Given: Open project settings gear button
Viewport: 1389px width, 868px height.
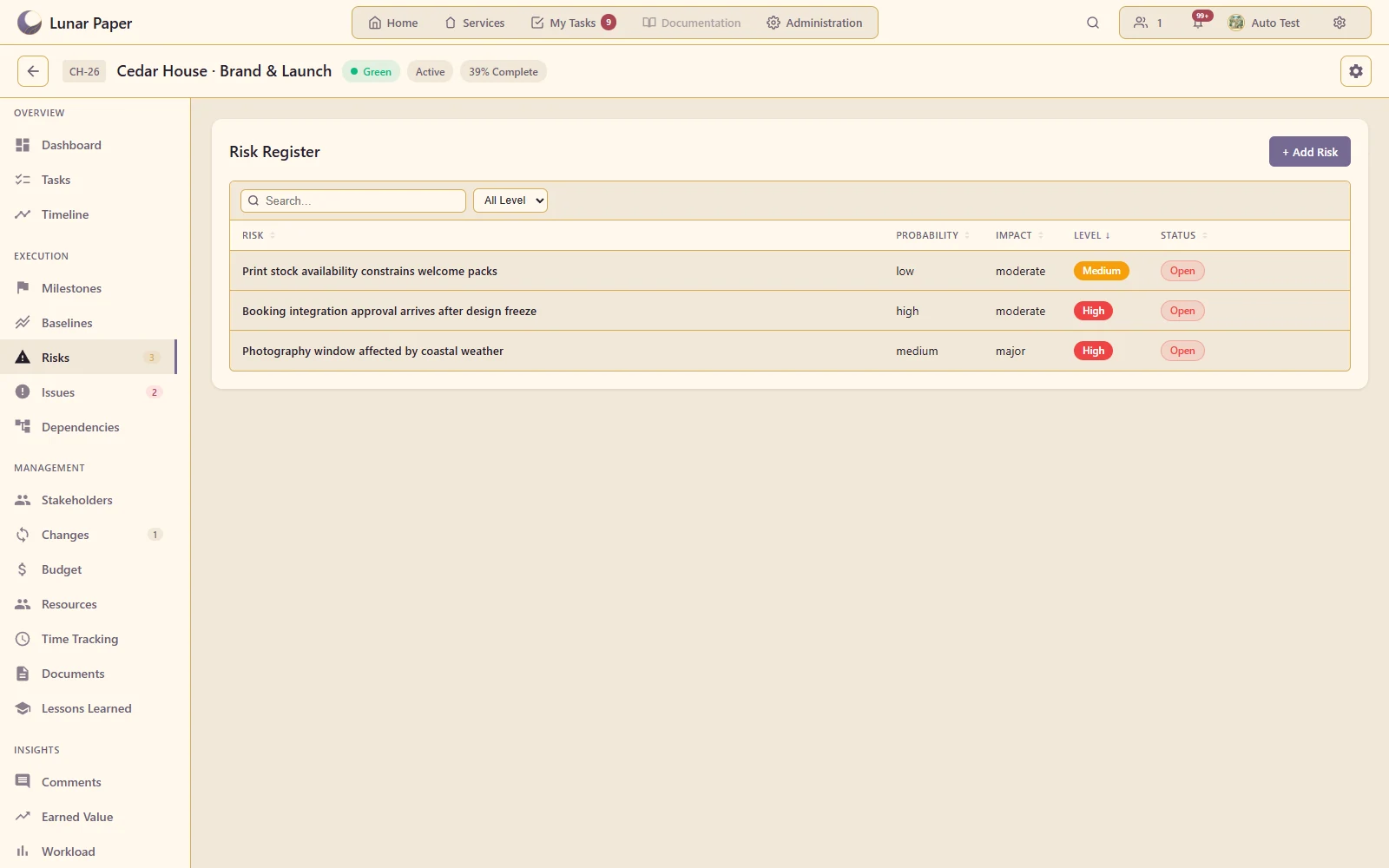Looking at the screenshot, I should [1356, 71].
